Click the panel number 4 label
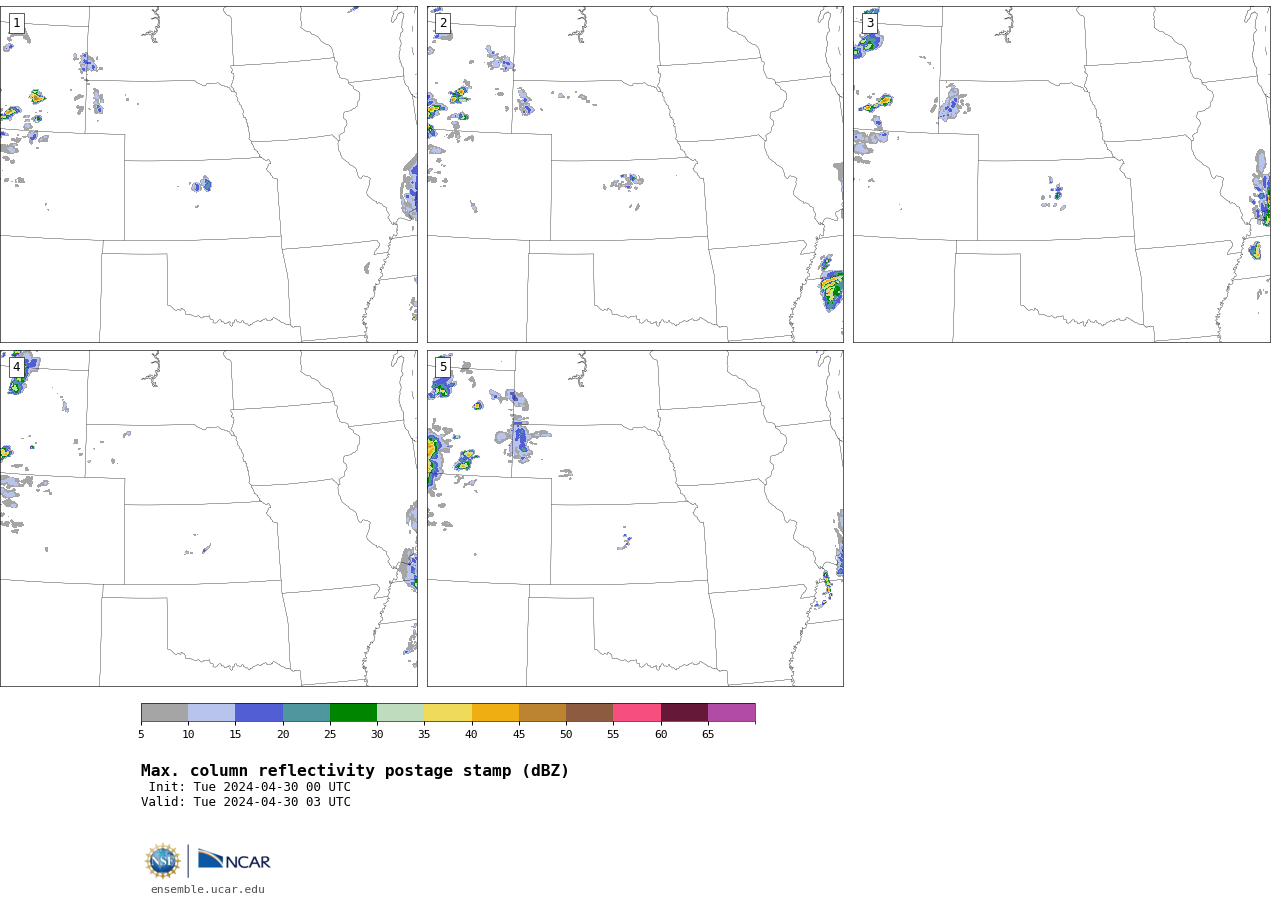1280x901 pixels. 16,367
